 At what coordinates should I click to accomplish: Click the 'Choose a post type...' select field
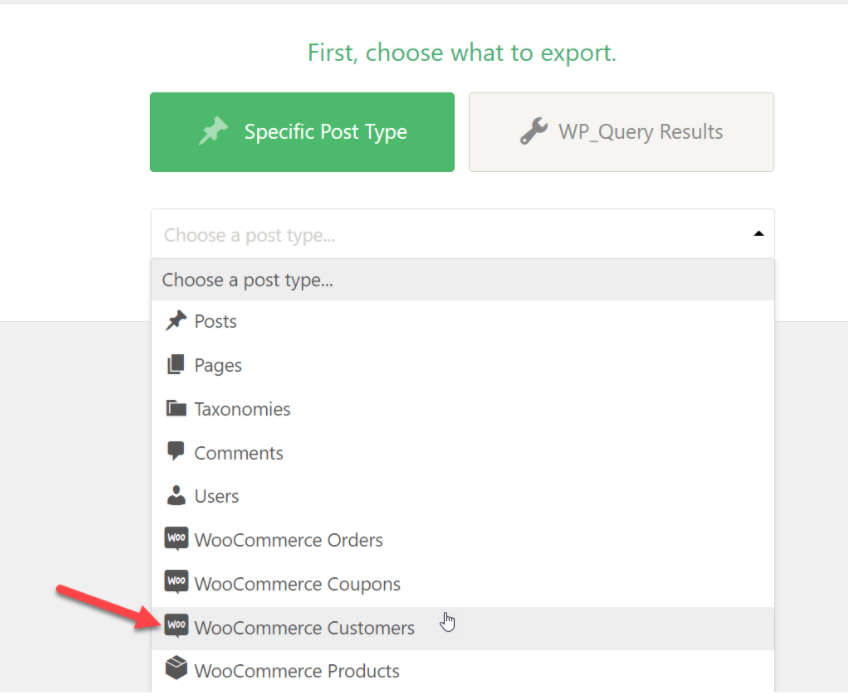click(450, 235)
